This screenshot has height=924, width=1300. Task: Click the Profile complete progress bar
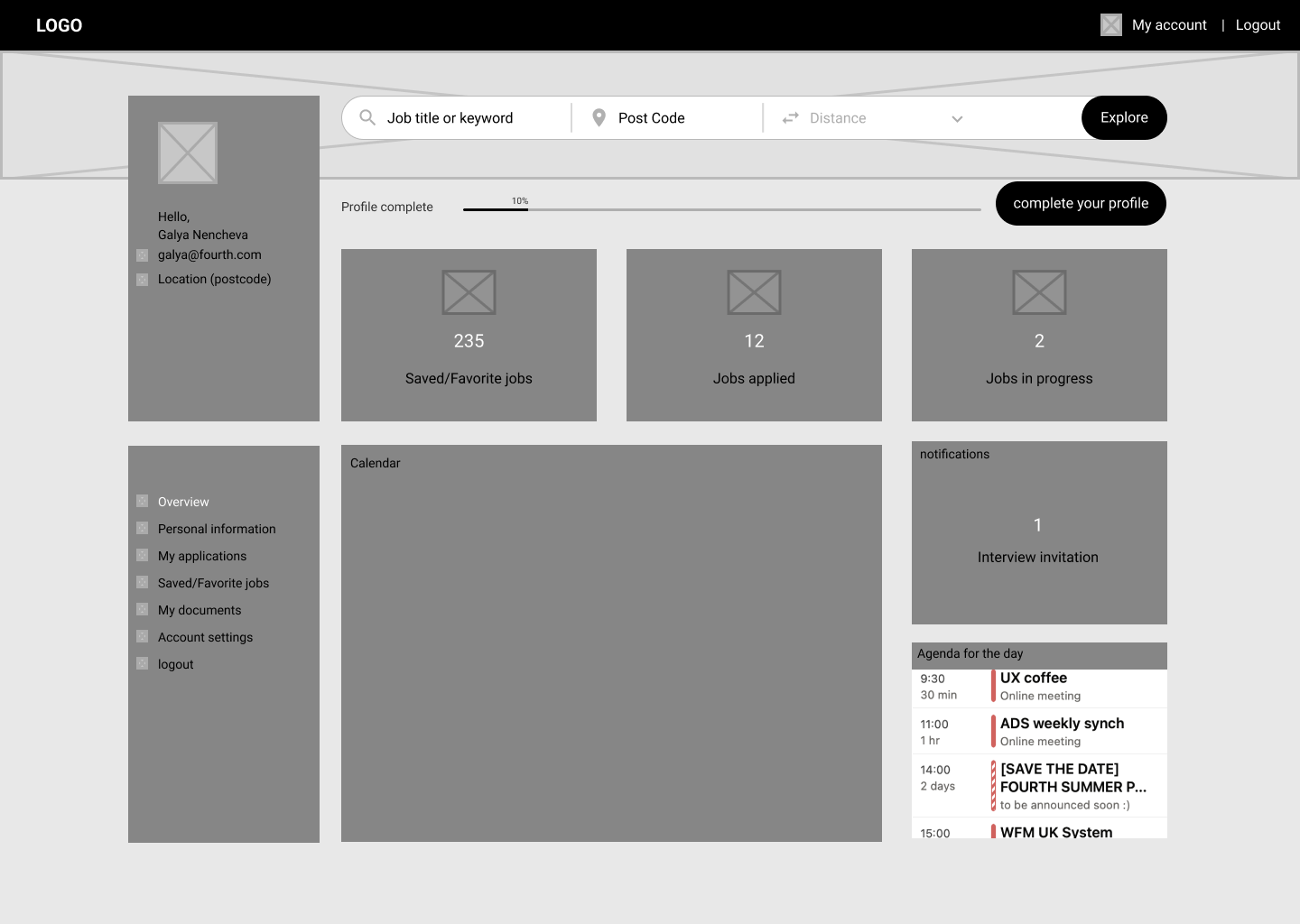tap(722, 208)
